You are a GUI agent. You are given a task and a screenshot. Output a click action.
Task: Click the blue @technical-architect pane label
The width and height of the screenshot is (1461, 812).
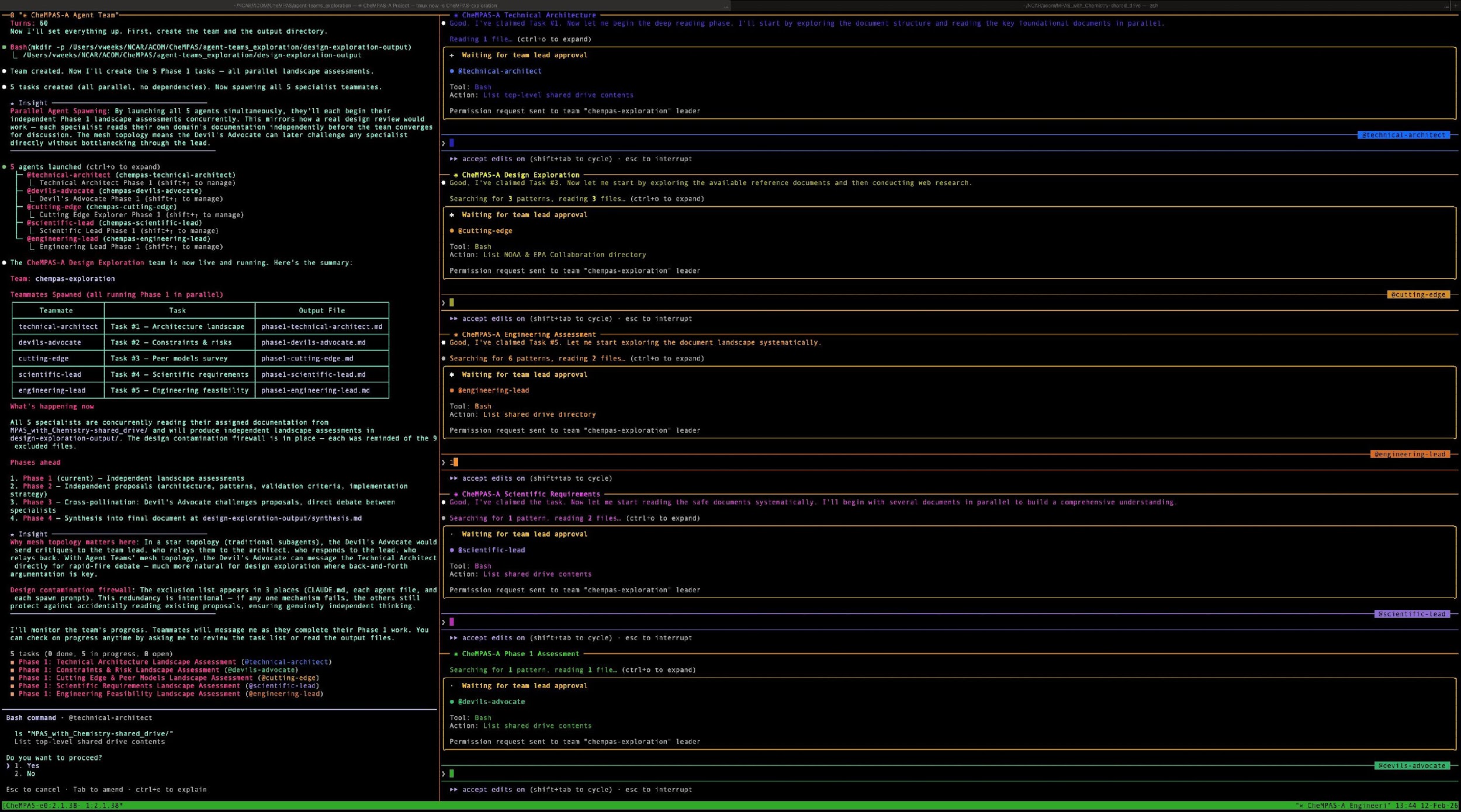point(1403,135)
